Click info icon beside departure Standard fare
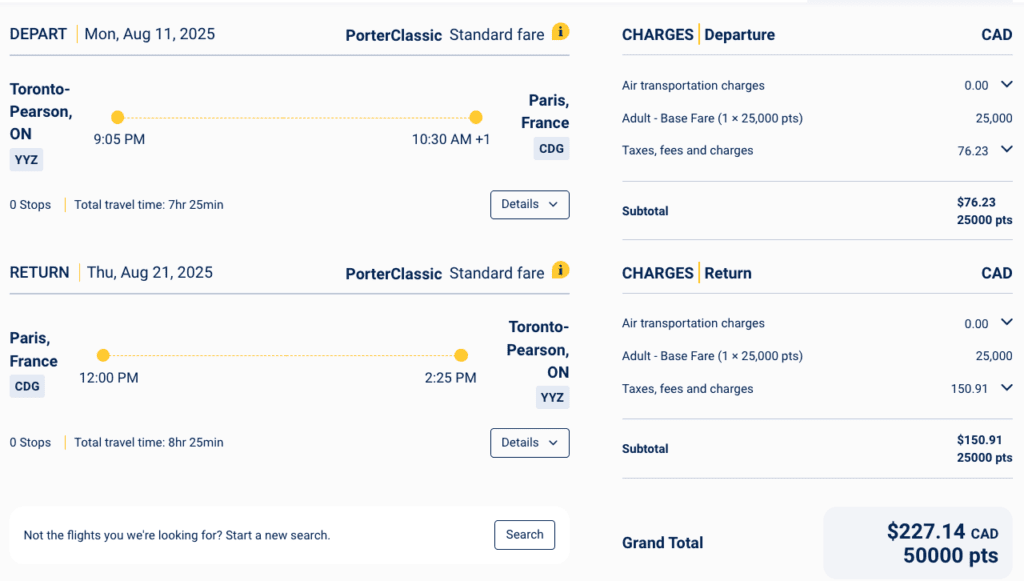This screenshot has width=1024, height=581. click(561, 32)
